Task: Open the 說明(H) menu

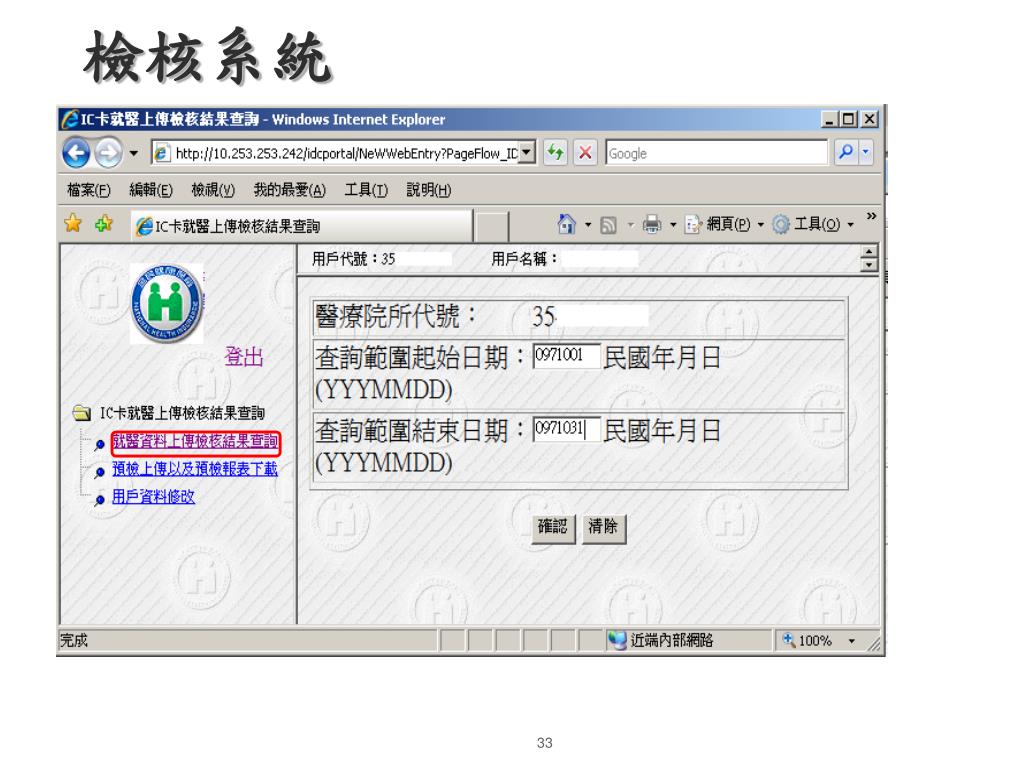Action: point(429,190)
